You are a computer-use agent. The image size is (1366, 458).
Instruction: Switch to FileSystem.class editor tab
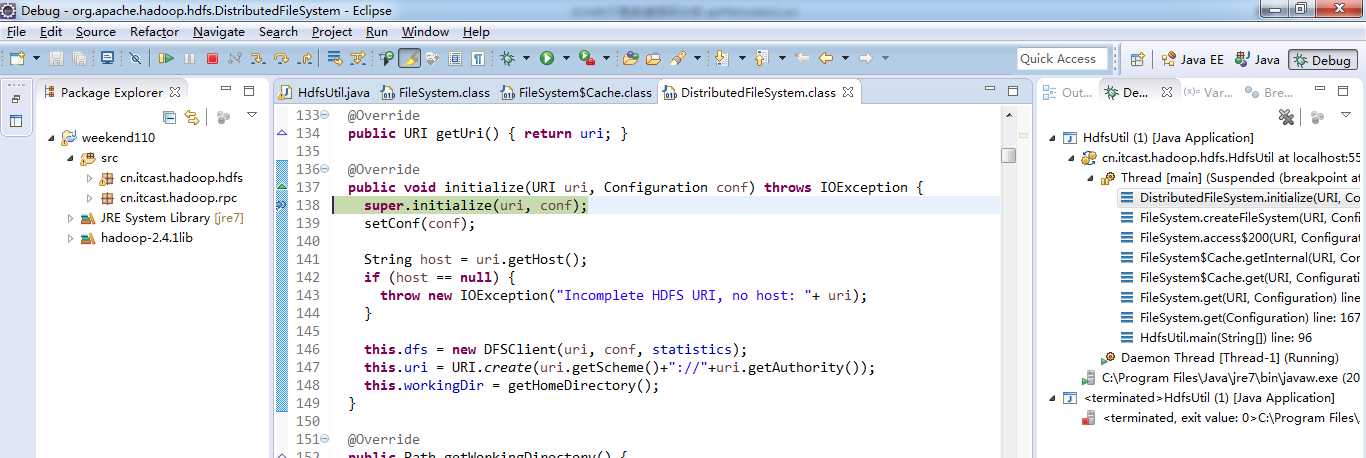pyautogui.click(x=435, y=93)
